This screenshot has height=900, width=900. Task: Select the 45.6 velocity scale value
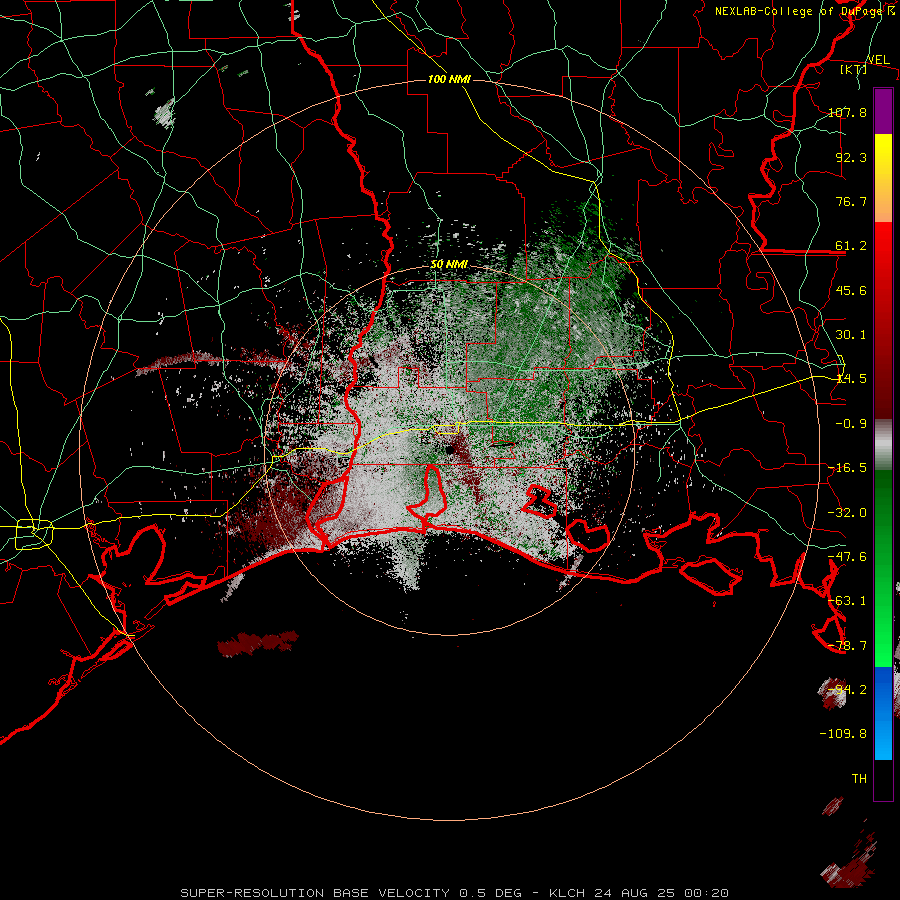(x=851, y=290)
